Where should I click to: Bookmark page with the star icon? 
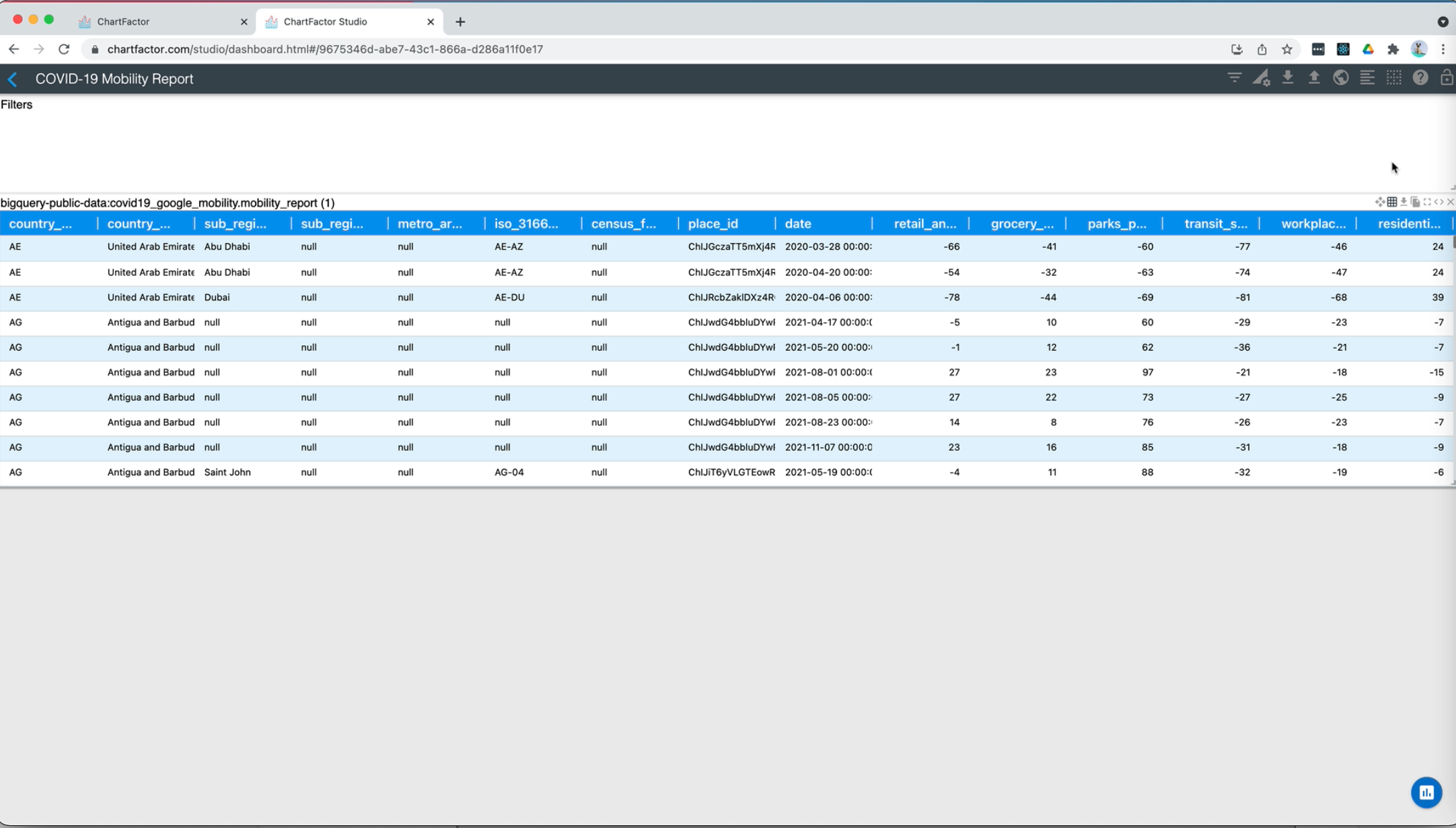pyautogui.click(x=1286, y=49)
